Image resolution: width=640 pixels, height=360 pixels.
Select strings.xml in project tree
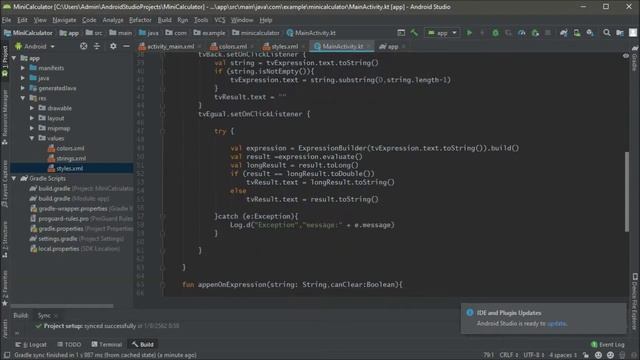(x=71, y=158)
